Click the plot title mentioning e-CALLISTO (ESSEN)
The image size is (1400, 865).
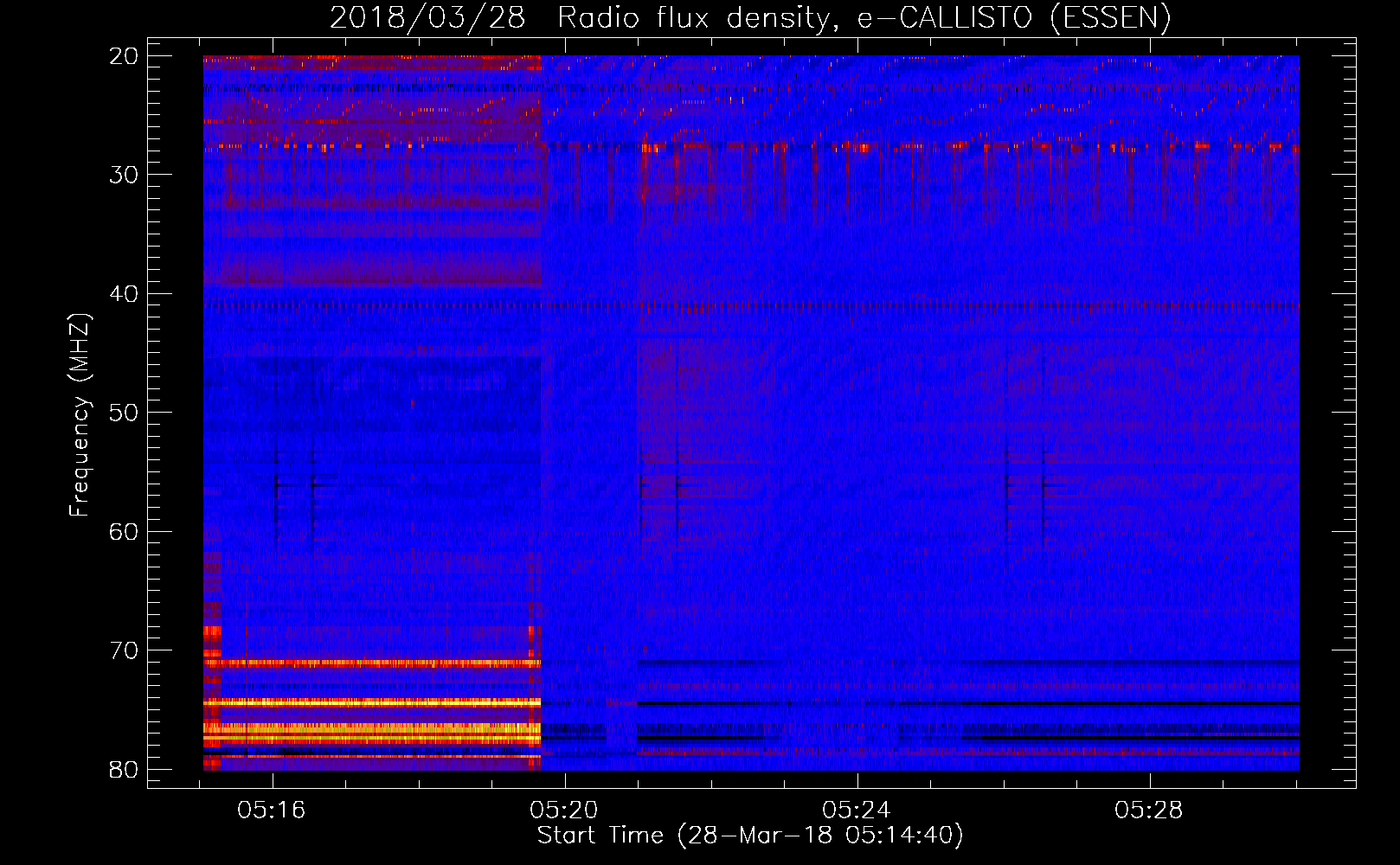click(x=750, y=18)
